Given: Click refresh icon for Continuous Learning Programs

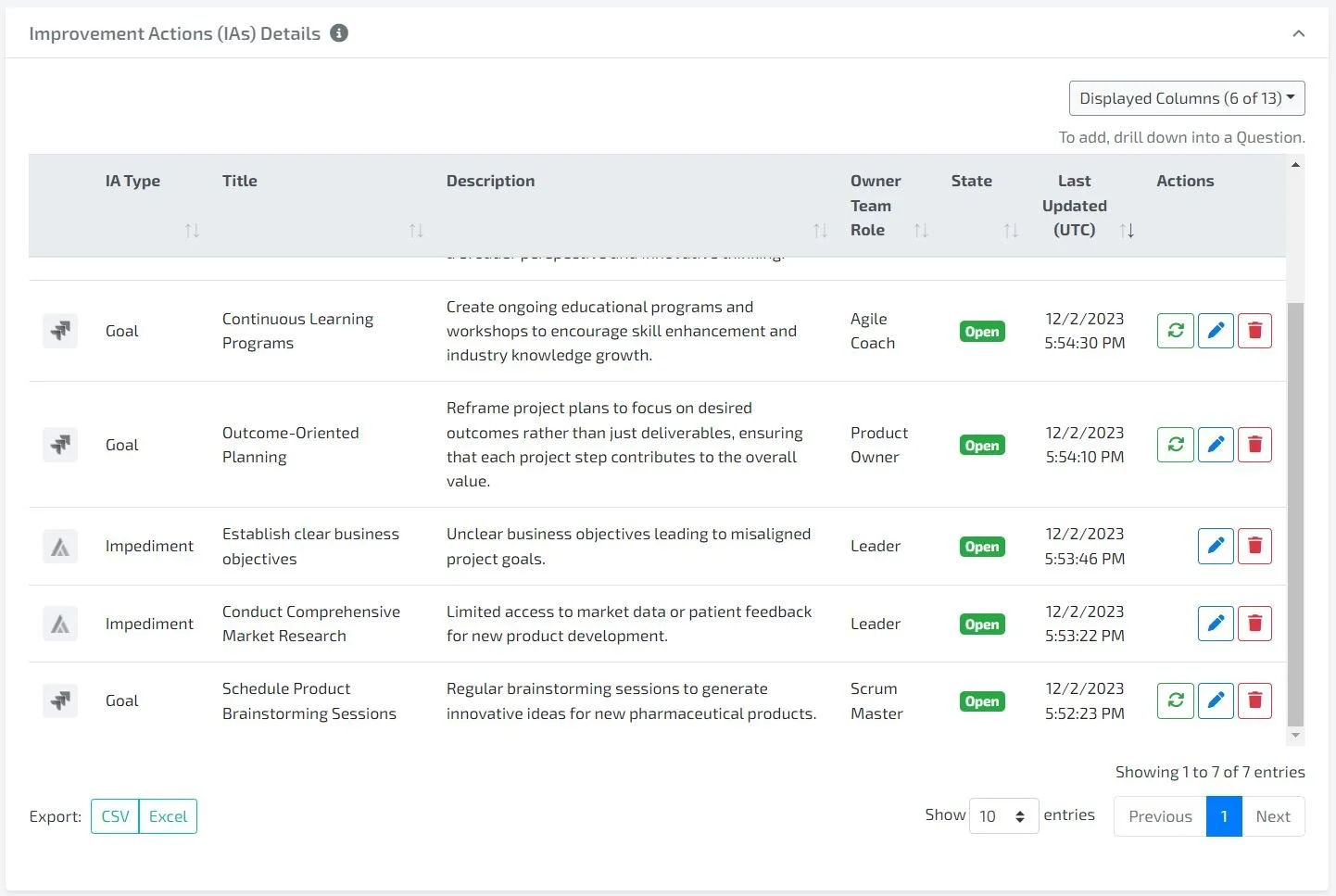Looking at the screenshot, I should pos(1176,331).
